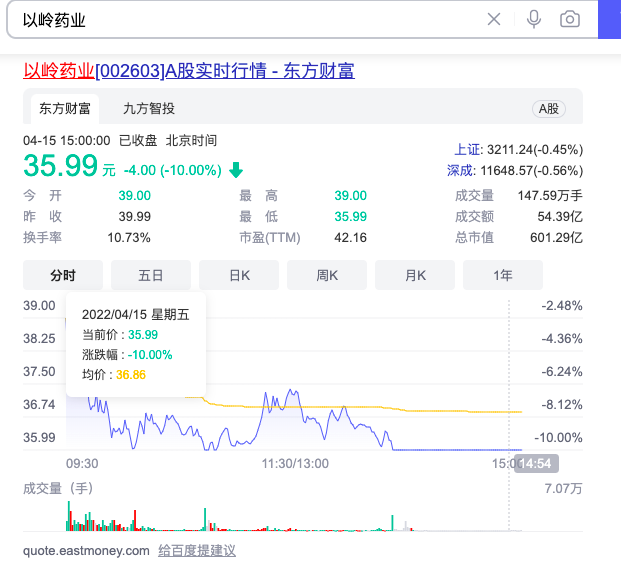Select the 分时 chart tab
The height and width of the screenshot is (567, 621).
tap(63, 275)
